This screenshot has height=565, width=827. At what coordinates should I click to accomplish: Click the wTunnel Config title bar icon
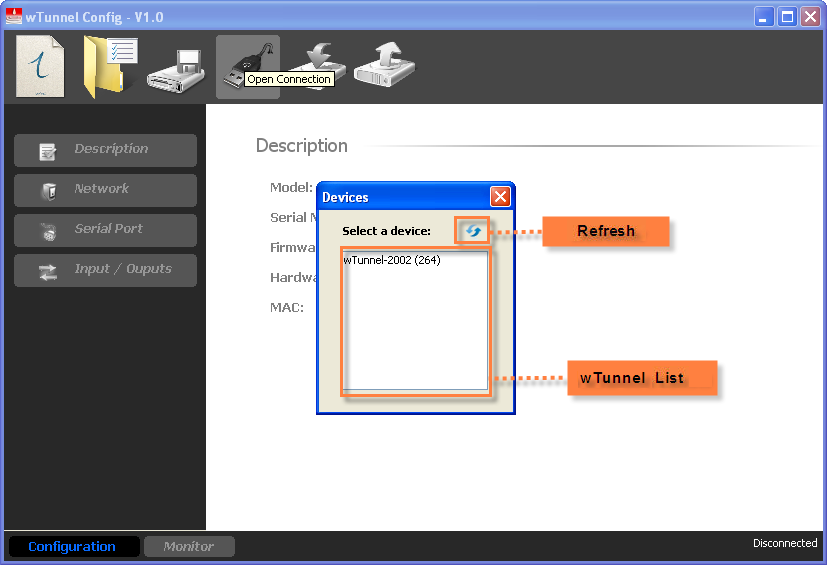[x=13, y=16]
